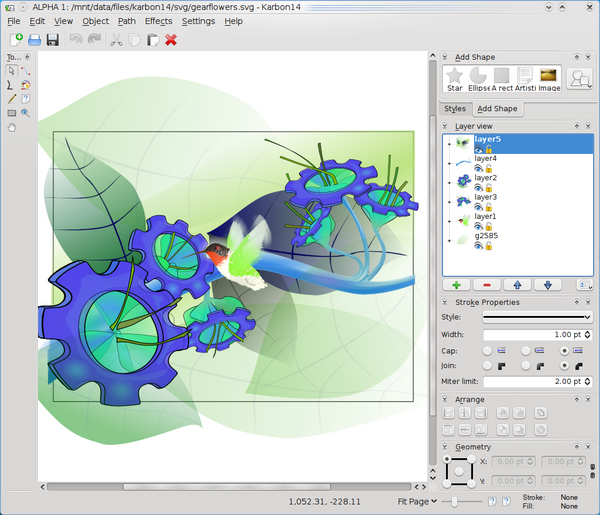This screenshot has height=515, width=600.
Task: Expand the layer3 tree item
Action: pyautogui.click(x=449, y=201)
